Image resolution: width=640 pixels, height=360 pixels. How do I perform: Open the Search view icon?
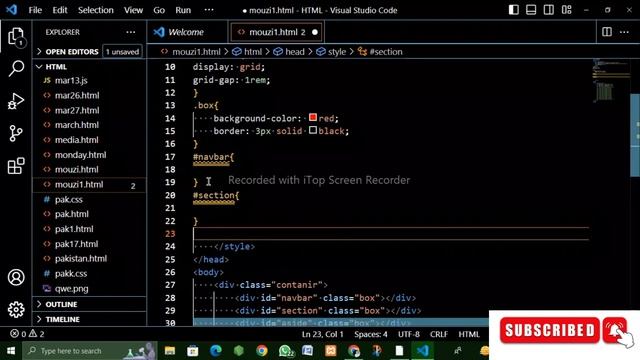[16, 69]
